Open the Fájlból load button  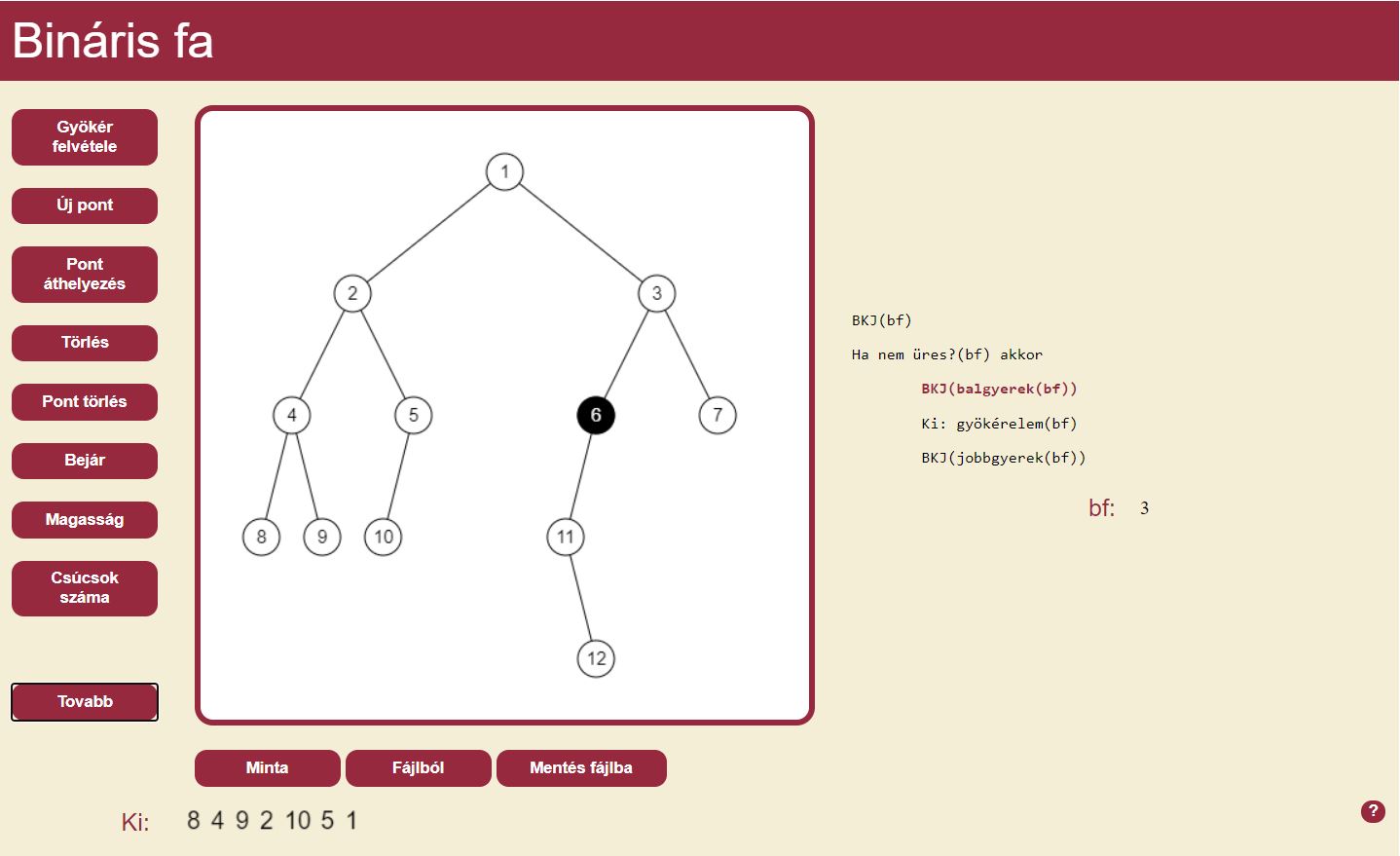[419, 768]
